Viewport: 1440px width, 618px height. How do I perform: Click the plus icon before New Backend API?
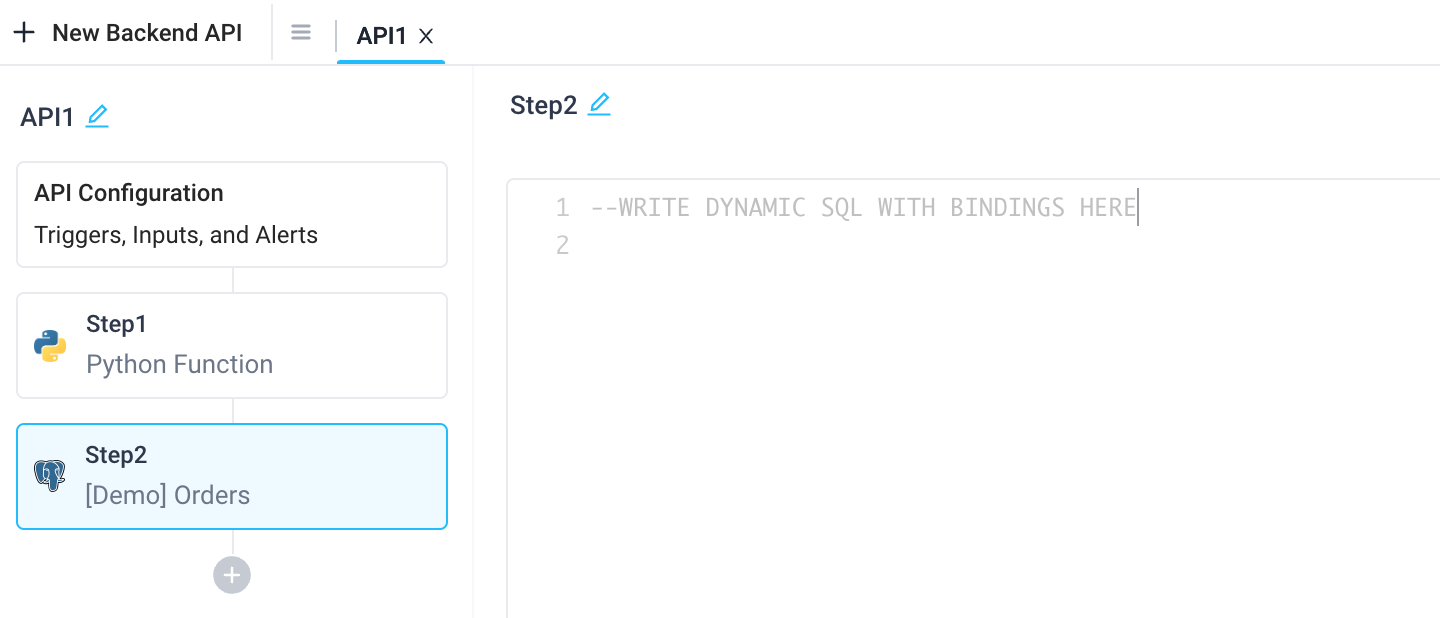pyautogui.click(x=24, y=31)
